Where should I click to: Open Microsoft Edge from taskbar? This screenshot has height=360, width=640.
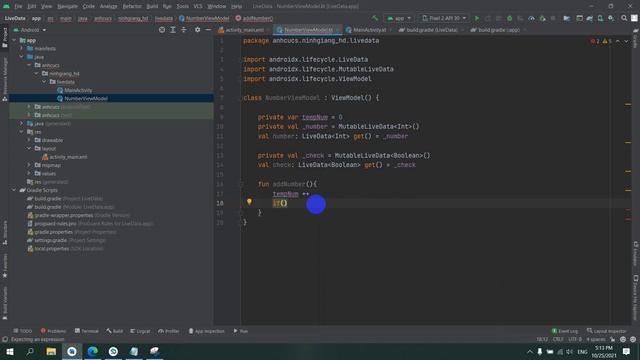pyautogui.click(x=93, y=351)
